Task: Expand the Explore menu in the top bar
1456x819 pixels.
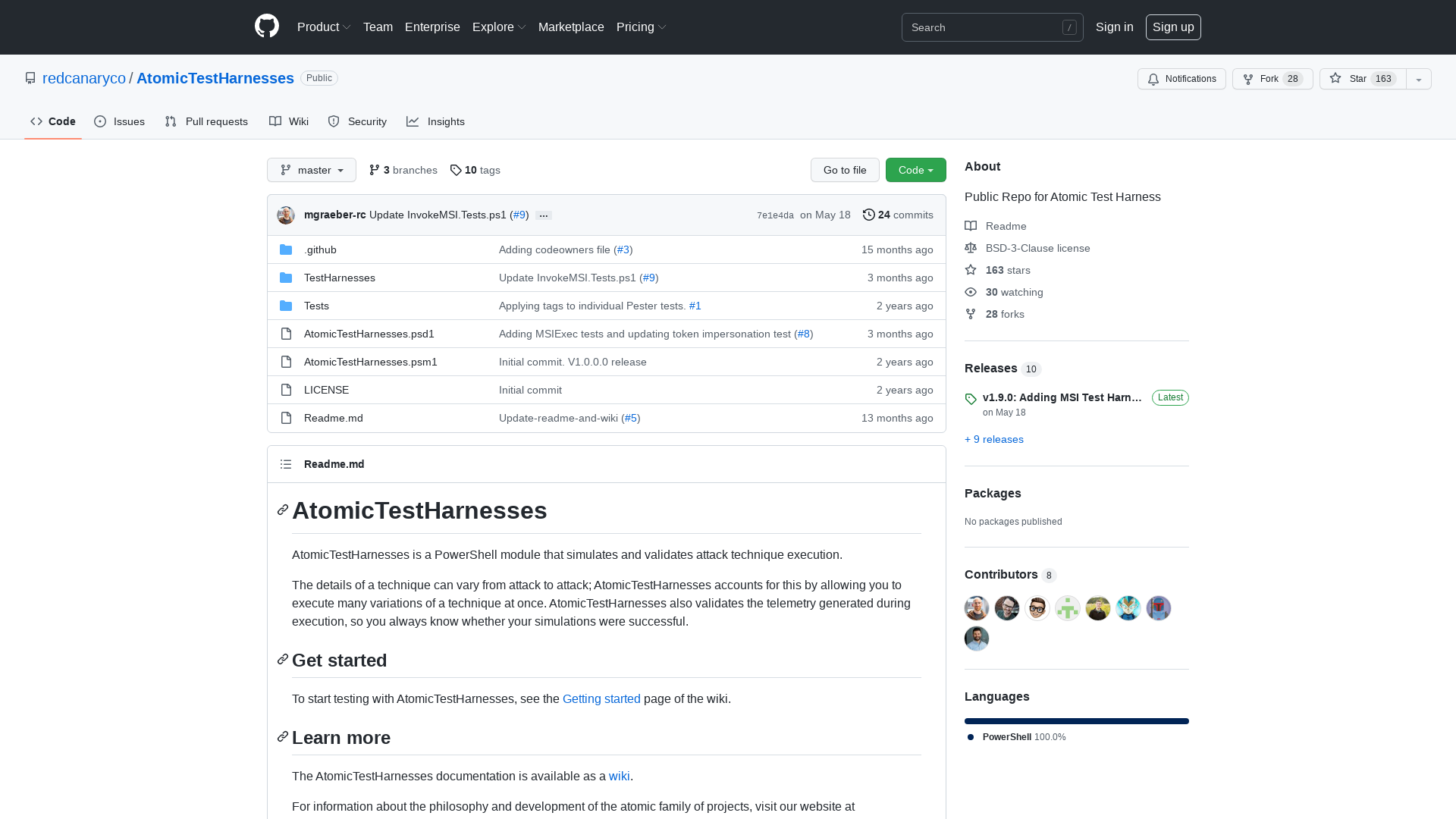Action: tap(498, 27)
